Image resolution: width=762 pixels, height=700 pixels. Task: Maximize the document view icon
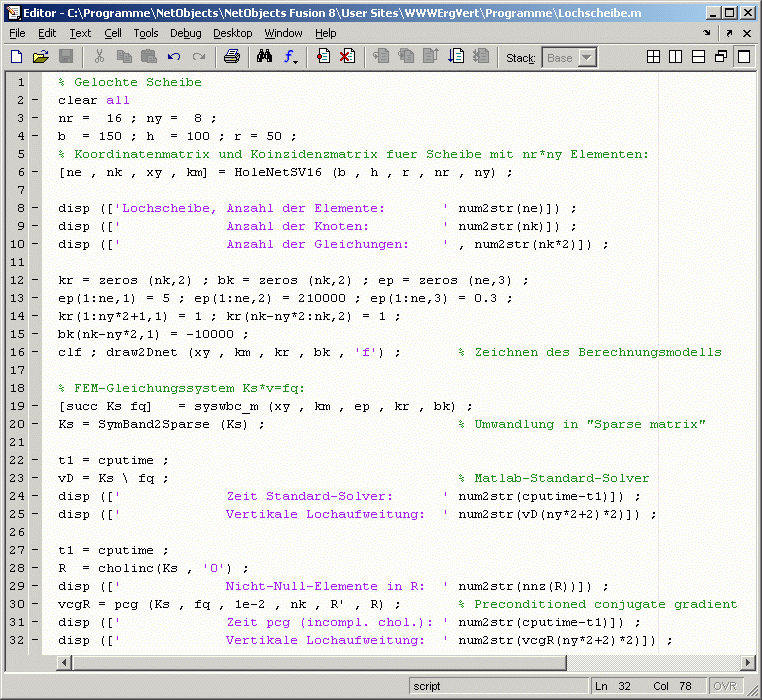tap(744, 57)
